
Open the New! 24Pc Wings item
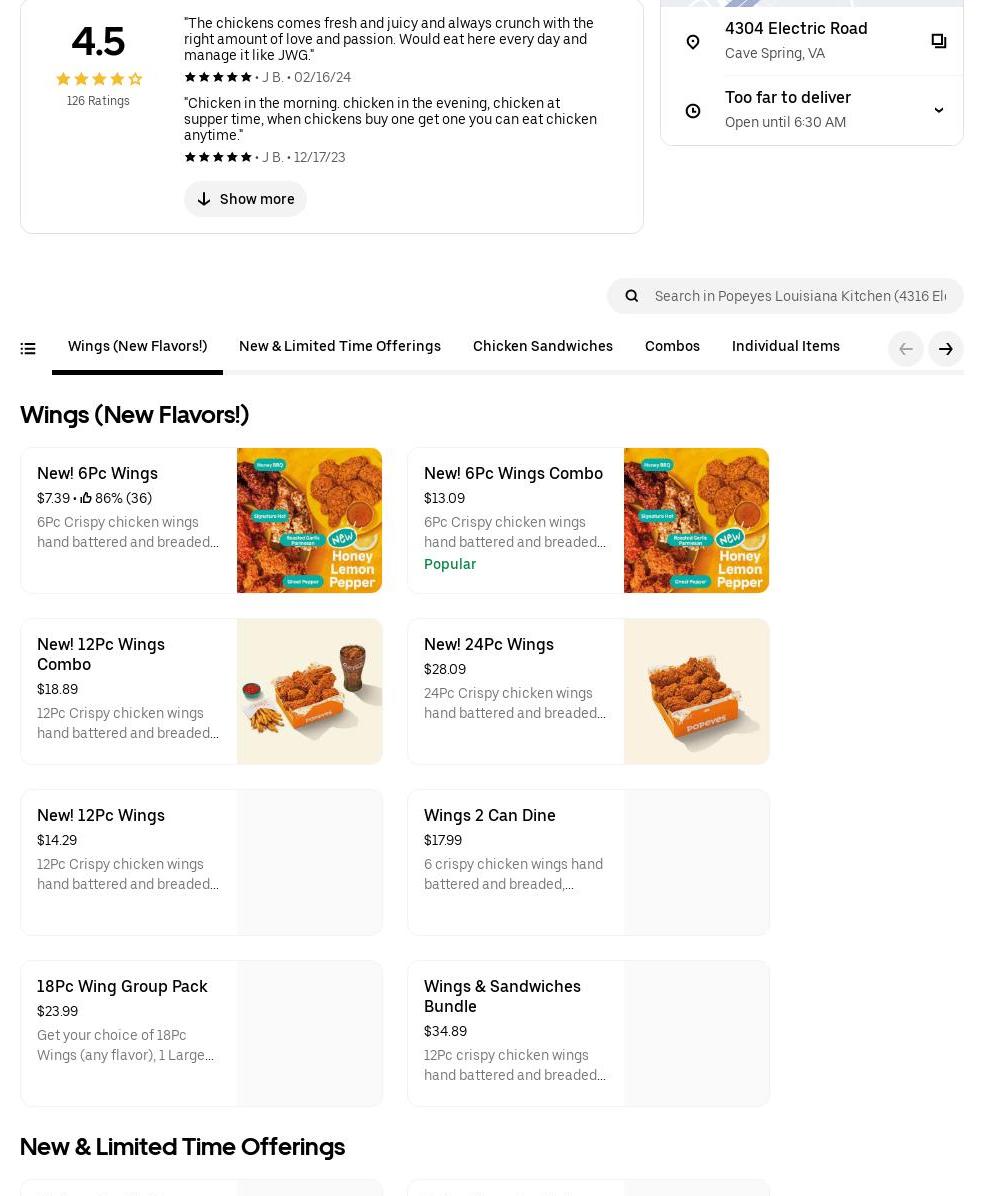488,645
